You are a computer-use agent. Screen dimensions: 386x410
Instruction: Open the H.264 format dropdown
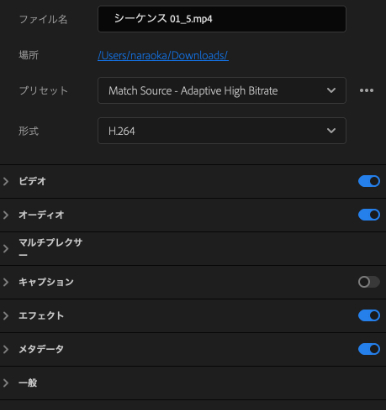(x=222, y=130)
